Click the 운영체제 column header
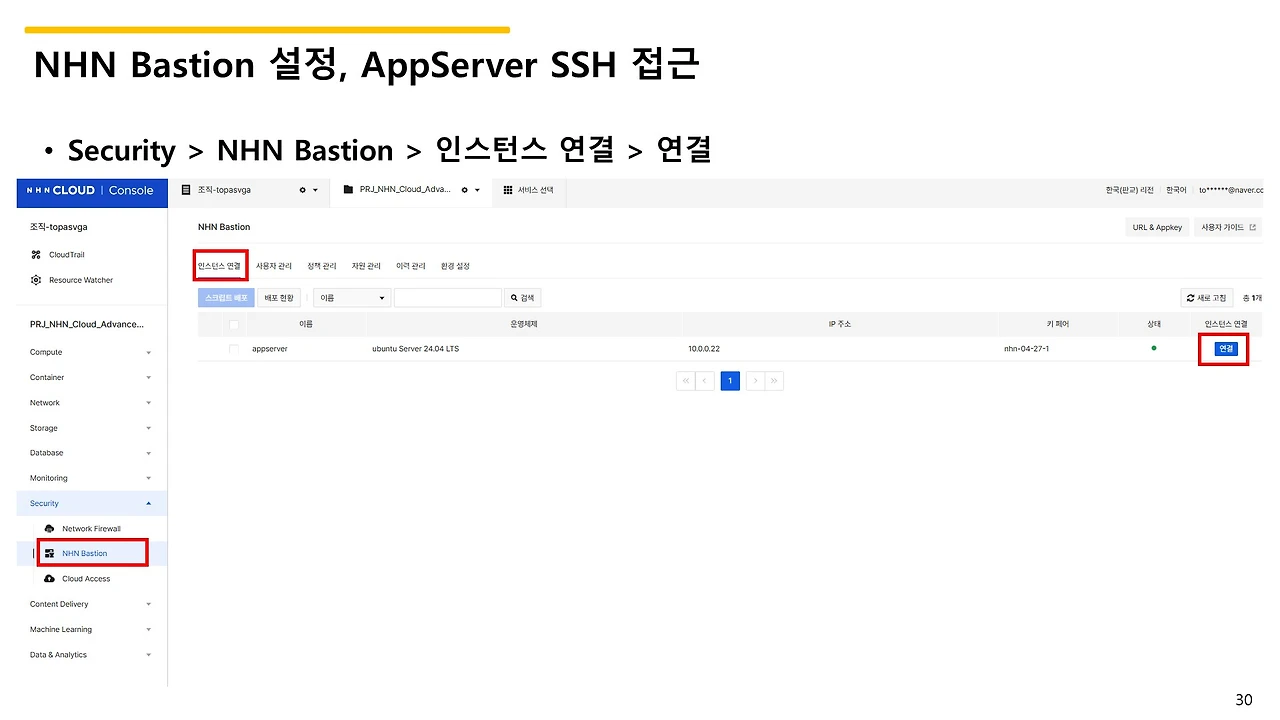This screenshot has width=1280, height=720. tap(524, 324)
